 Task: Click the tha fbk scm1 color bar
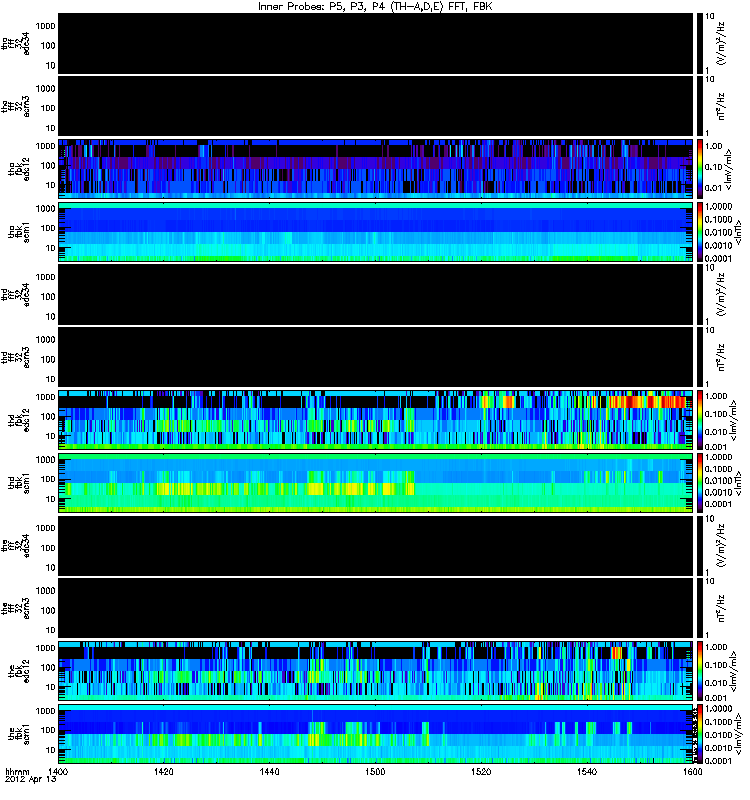click(700, 232)
